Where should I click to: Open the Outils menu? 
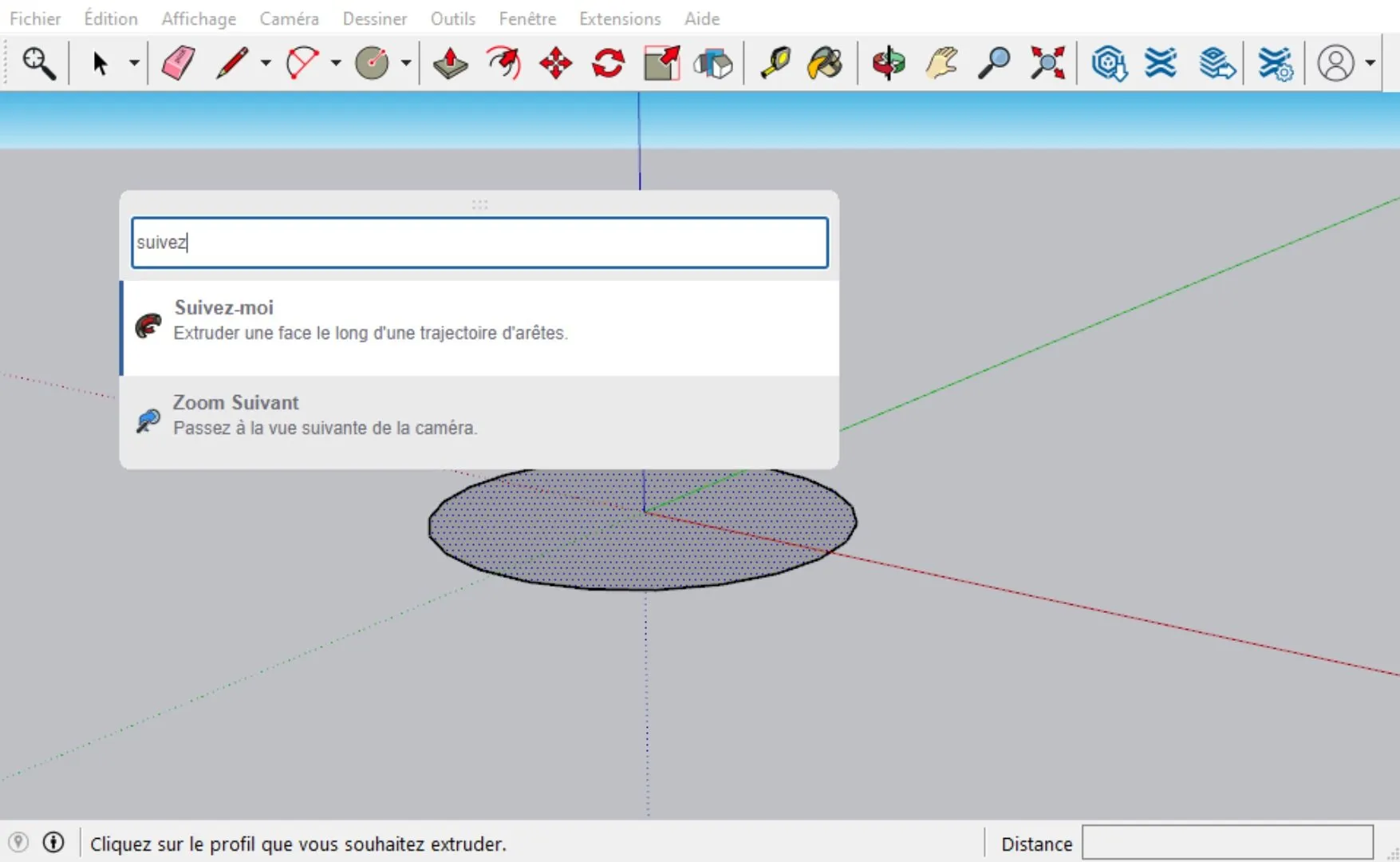pos(453,18)
